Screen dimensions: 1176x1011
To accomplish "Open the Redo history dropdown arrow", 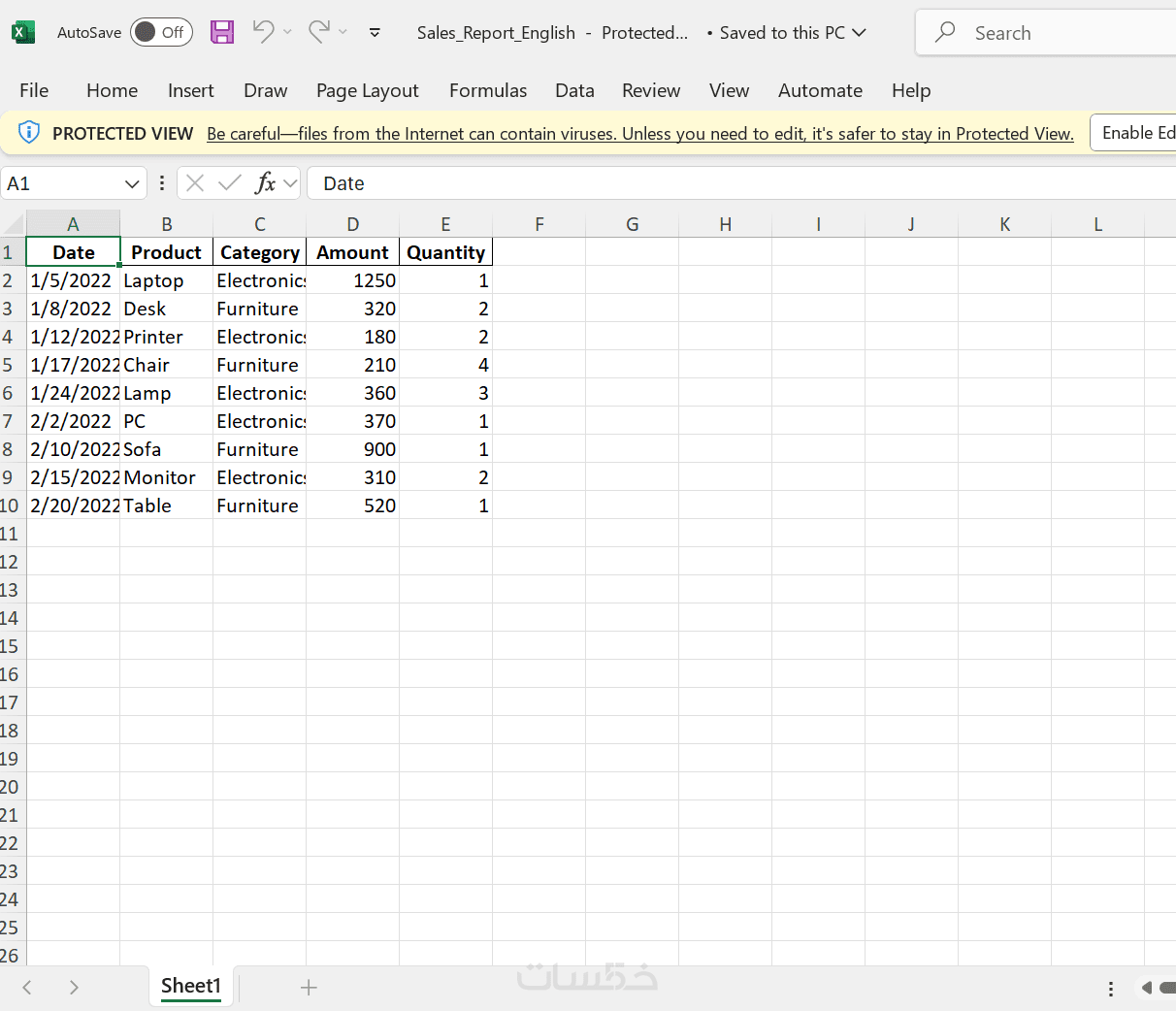I will pos(343,32).
